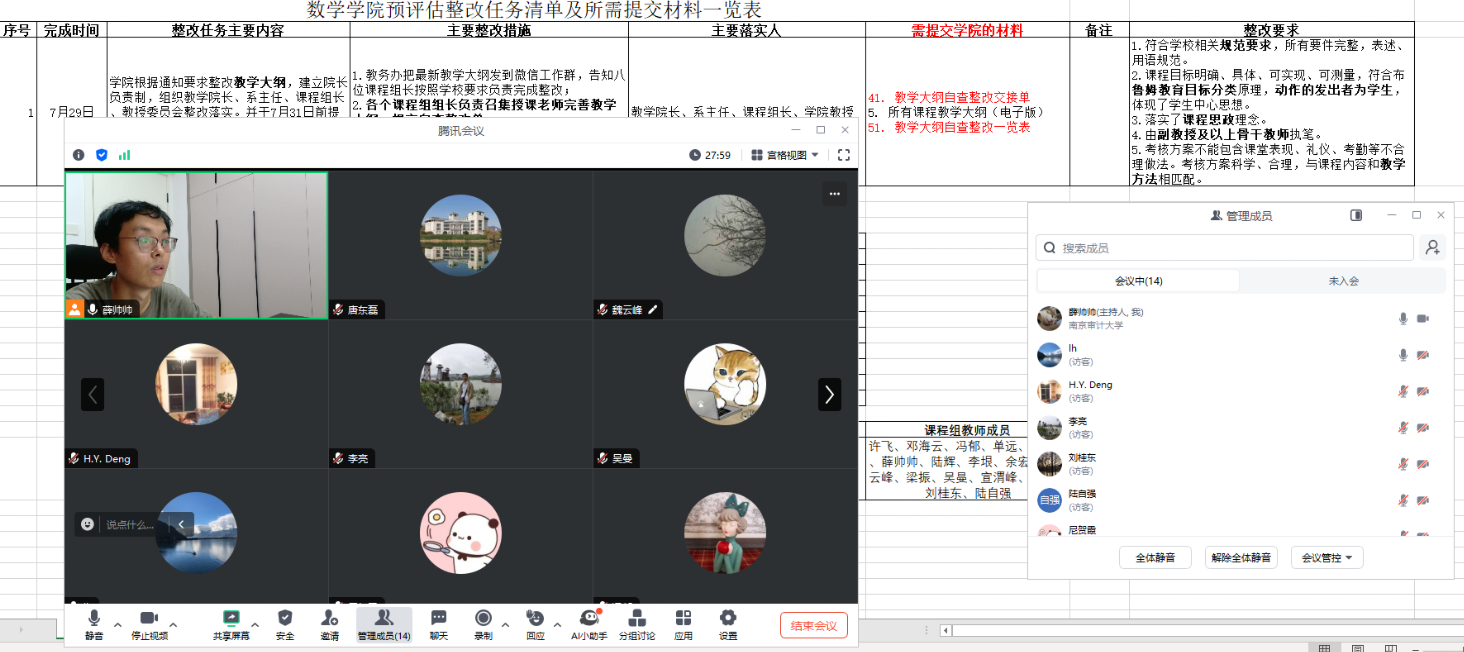Open the 聊天 chat panel

(x=438, y=619)
